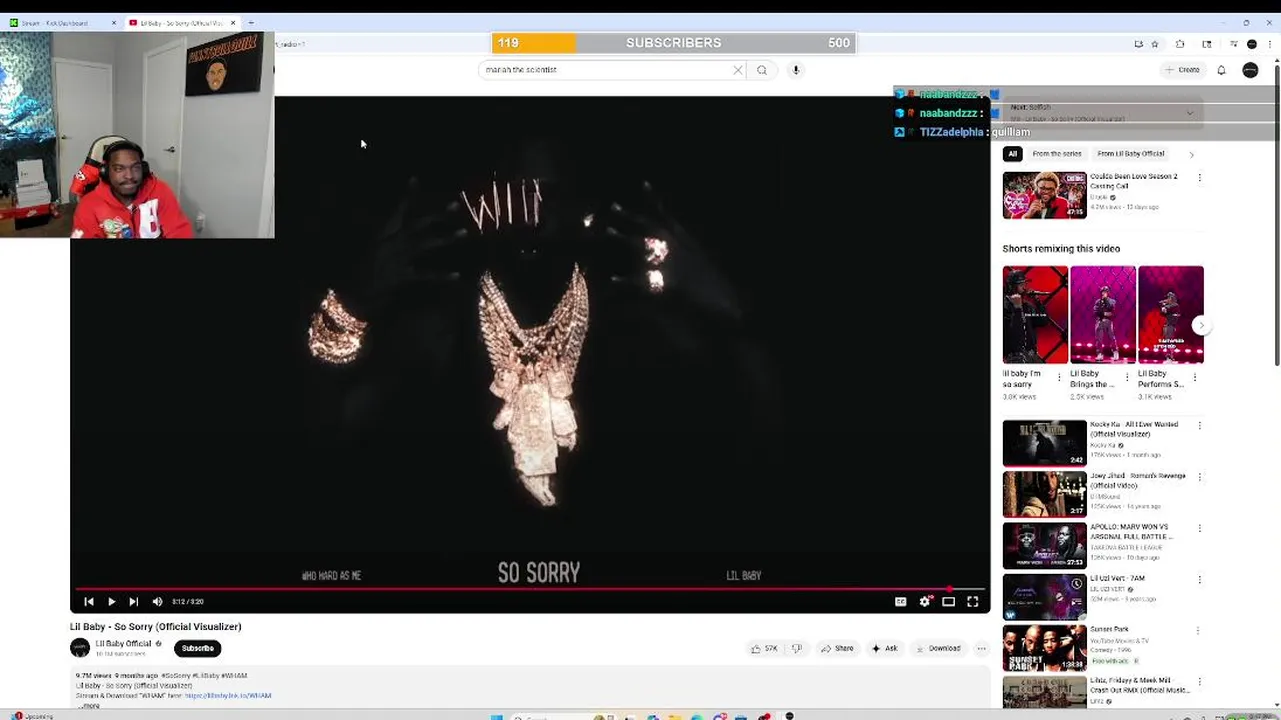Toggle closed captions in the video player
The image size is (1281, 720).
900,601
